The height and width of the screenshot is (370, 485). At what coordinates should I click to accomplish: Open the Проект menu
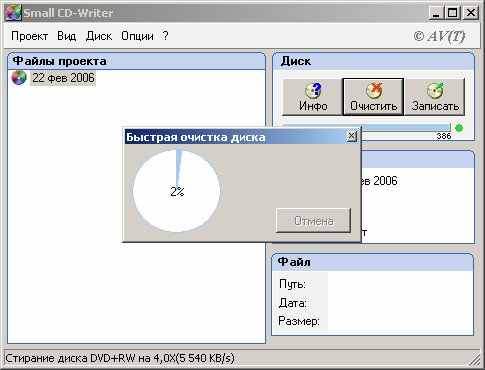[29, 36]
